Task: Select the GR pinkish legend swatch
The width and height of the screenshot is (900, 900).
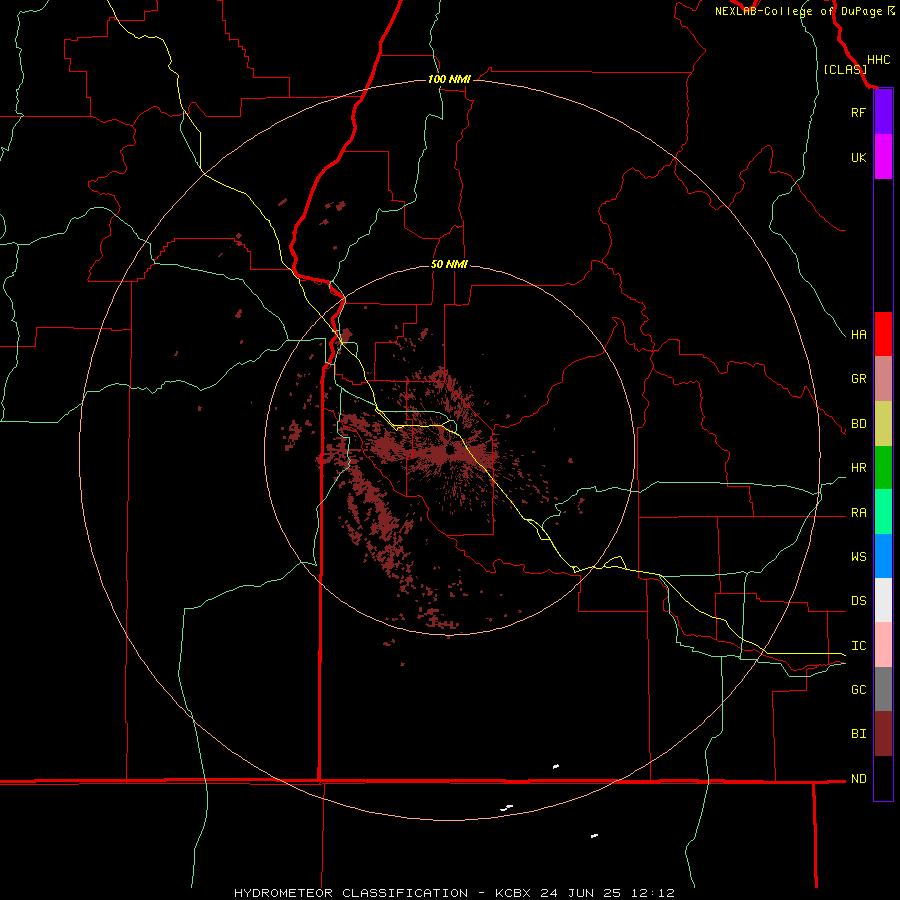Action: click(x=883, y=379)
